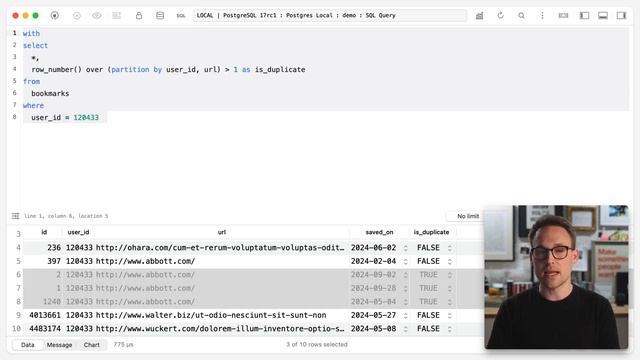Click the id column header
This screenshot has height=360, width=640.
44,232
